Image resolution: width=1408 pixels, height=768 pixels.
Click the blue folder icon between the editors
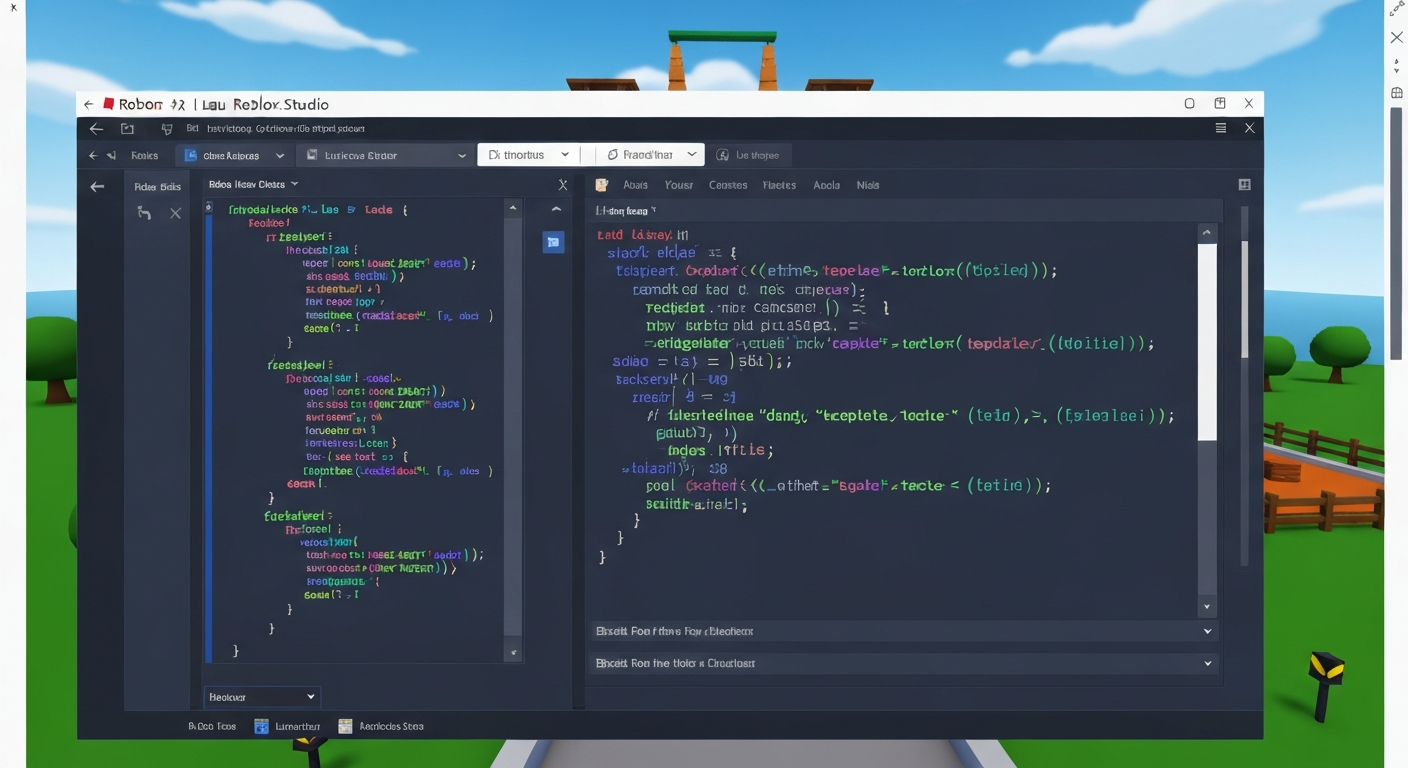(x=553, y=242)
